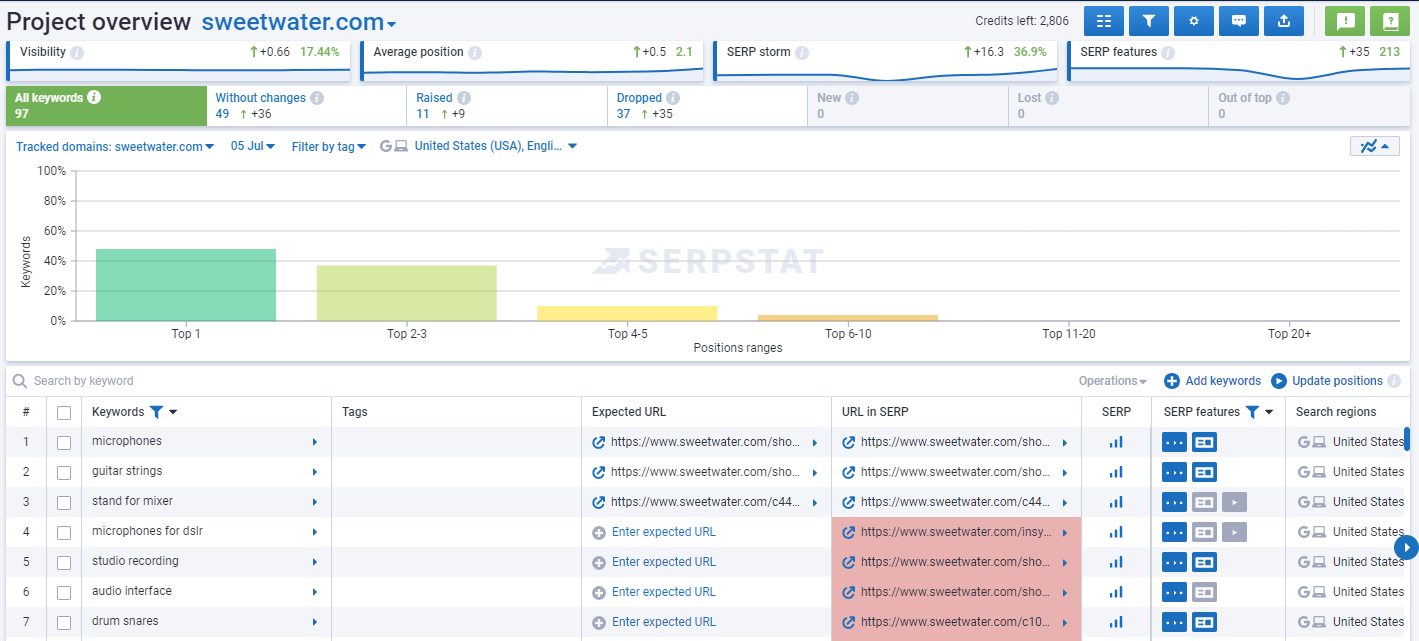
Task: Open the Operations dropdown
Action: 1113,381
